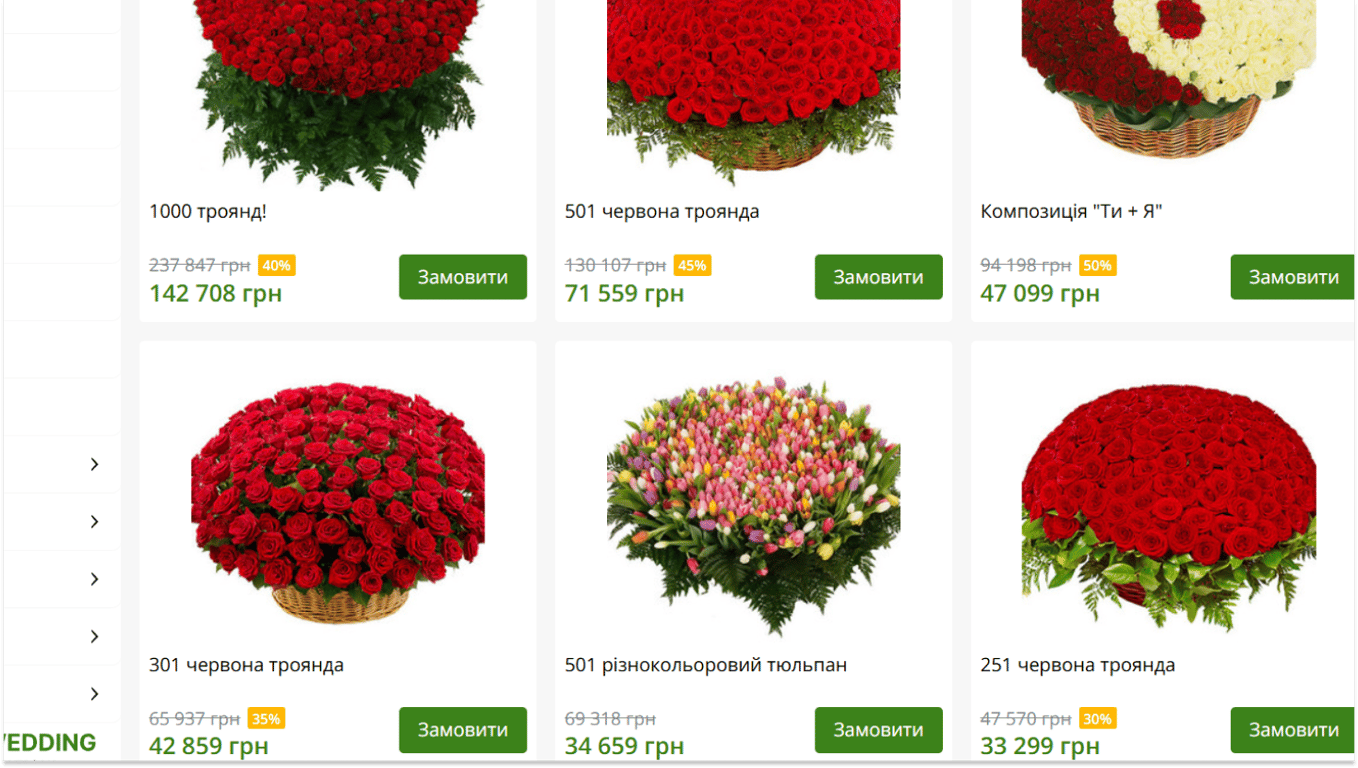Expand the topmost sidebar chevron arrow
Screen dimensions: 1358x768
coord(94,464)
